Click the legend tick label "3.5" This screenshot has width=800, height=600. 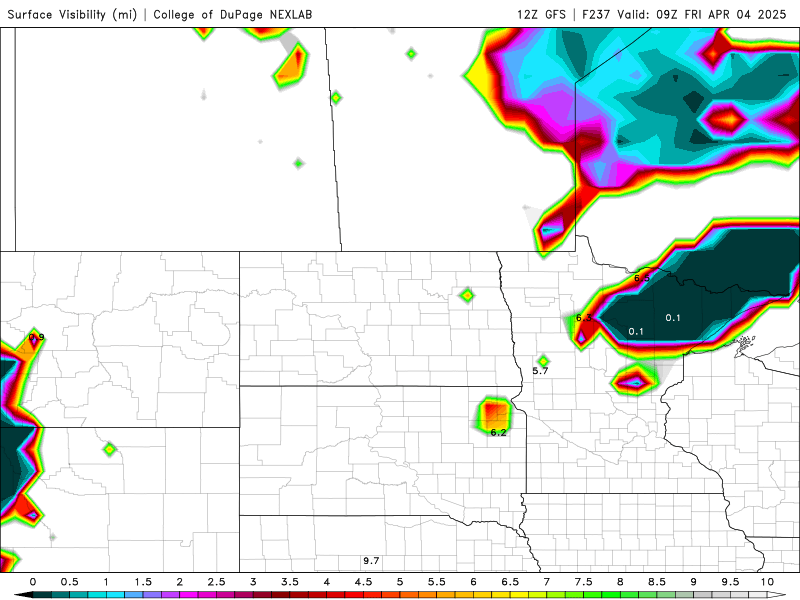click(290, 582)
